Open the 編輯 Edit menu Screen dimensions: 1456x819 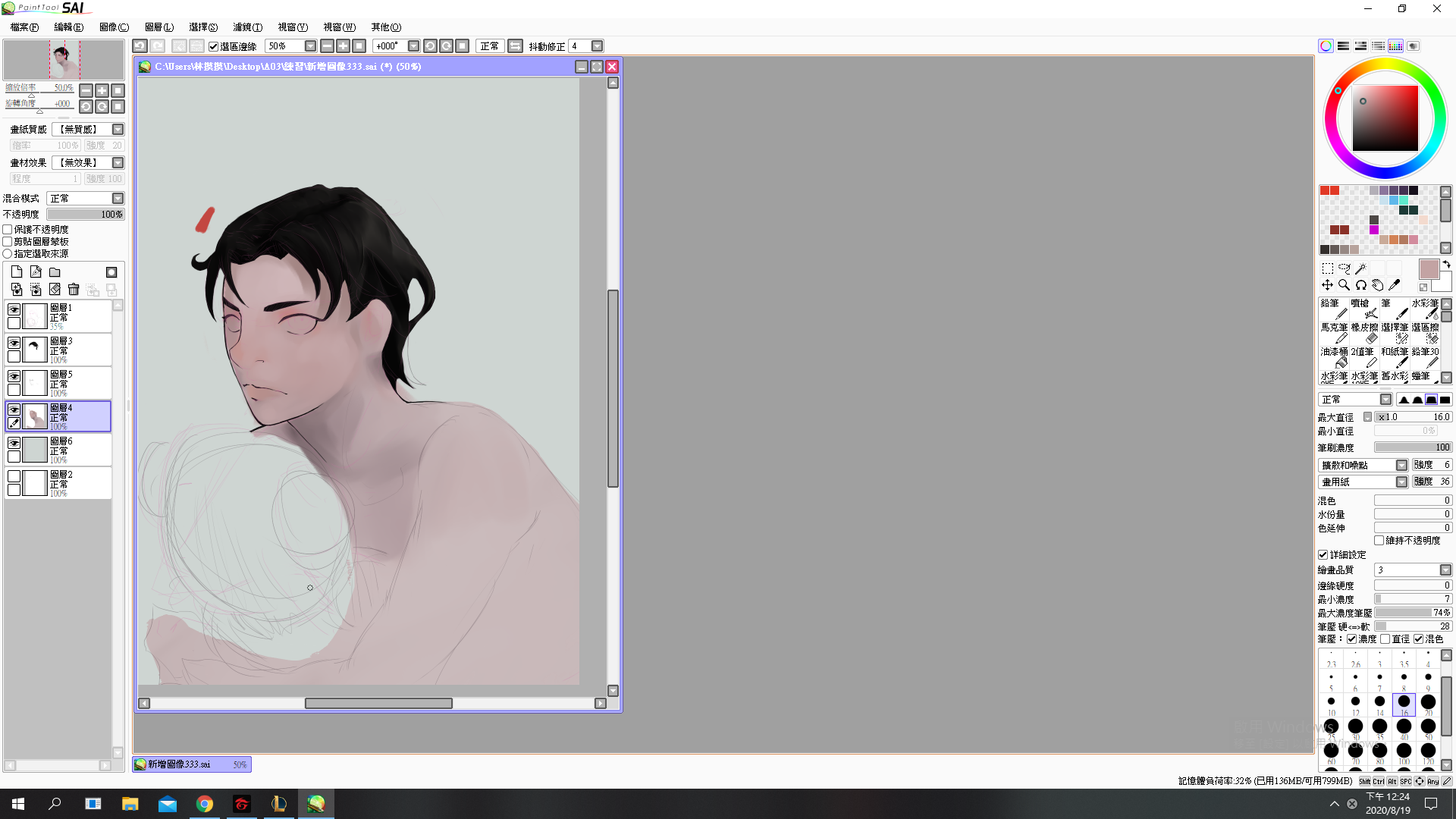pos(68,27)
